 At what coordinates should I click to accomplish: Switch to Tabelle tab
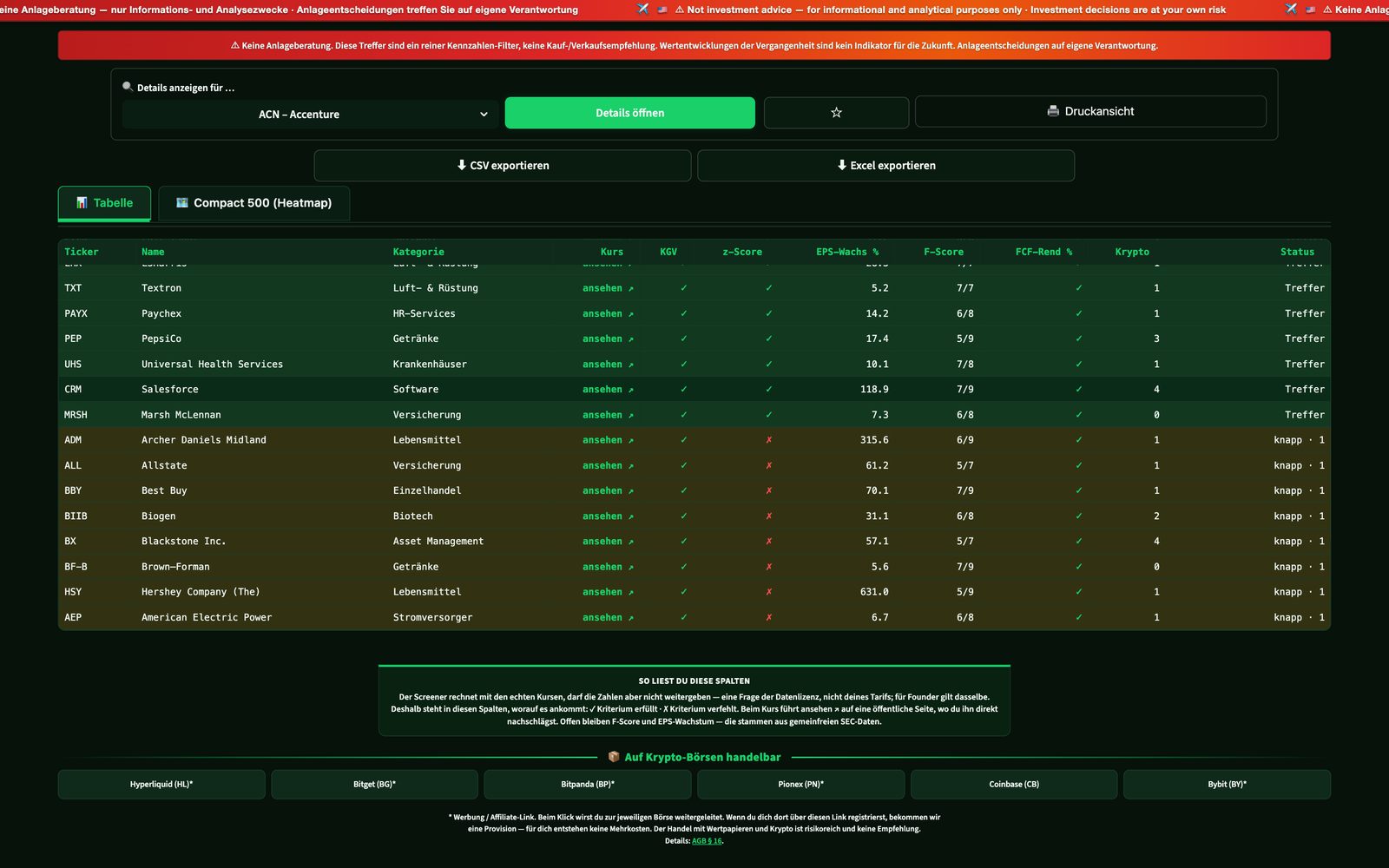(104, 203)
